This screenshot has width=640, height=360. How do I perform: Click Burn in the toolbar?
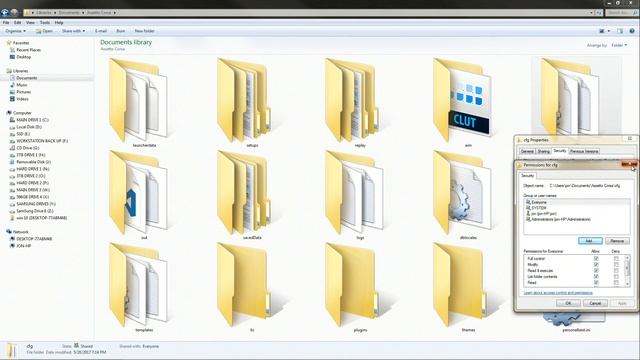[x=121, y=31]
